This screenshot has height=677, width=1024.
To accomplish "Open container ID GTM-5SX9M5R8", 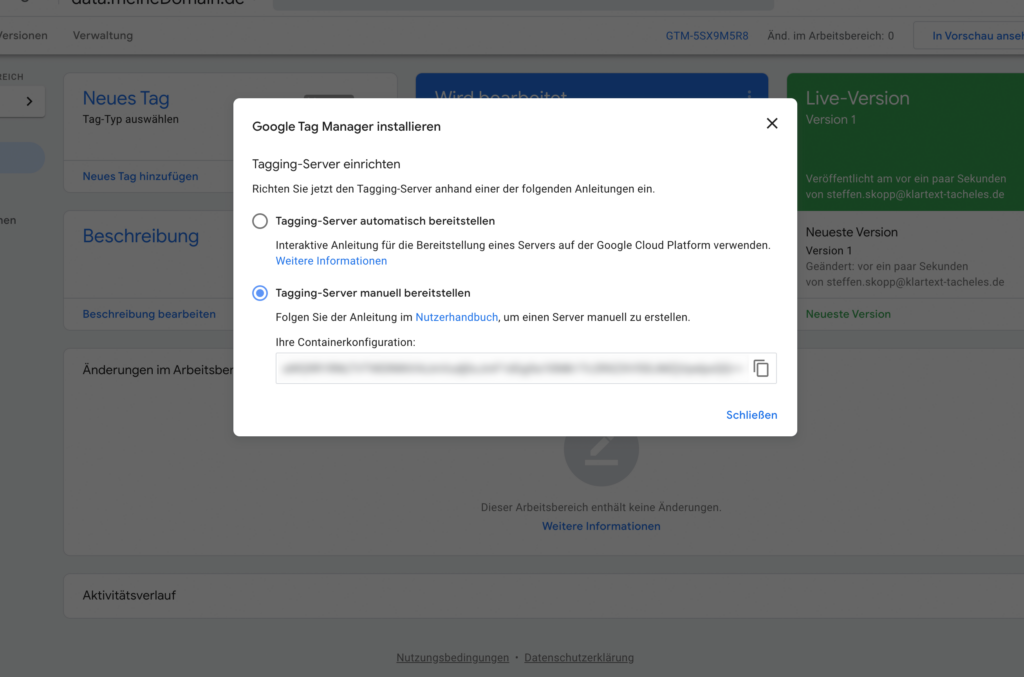I will (x=707, y=36).
